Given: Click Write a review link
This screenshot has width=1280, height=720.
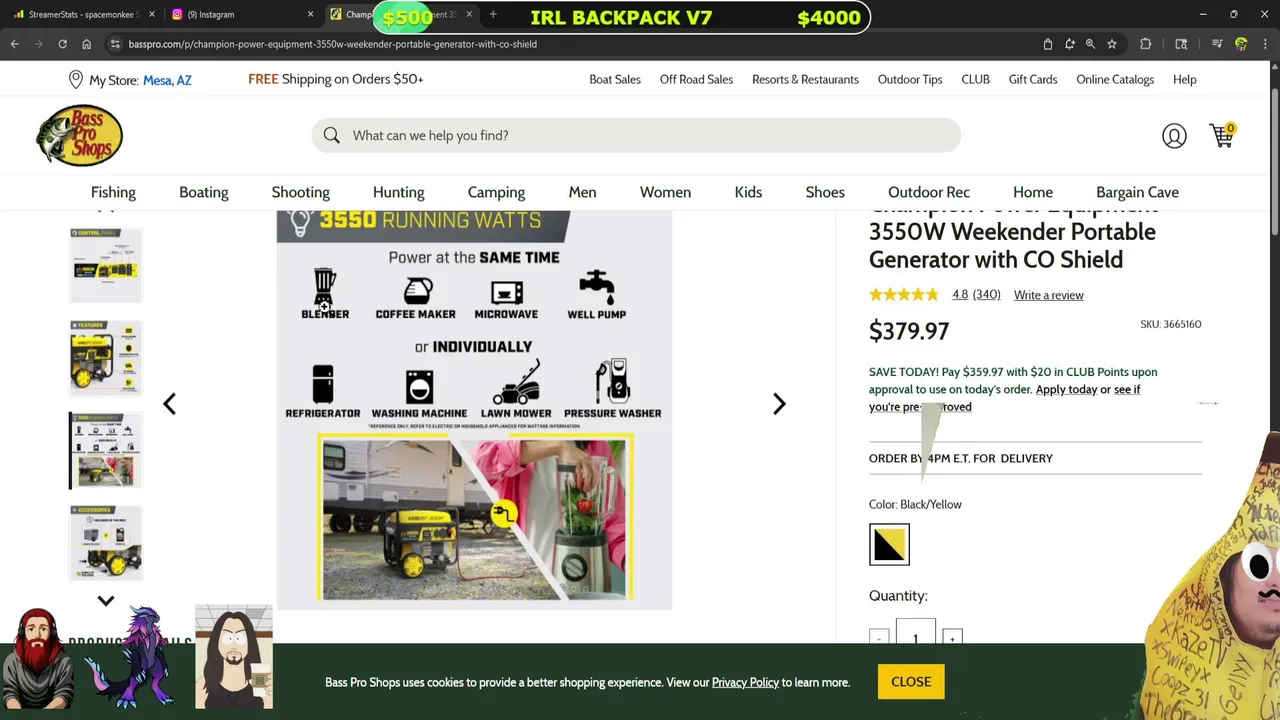Looking at the screenshot, I should point(1048,295).
